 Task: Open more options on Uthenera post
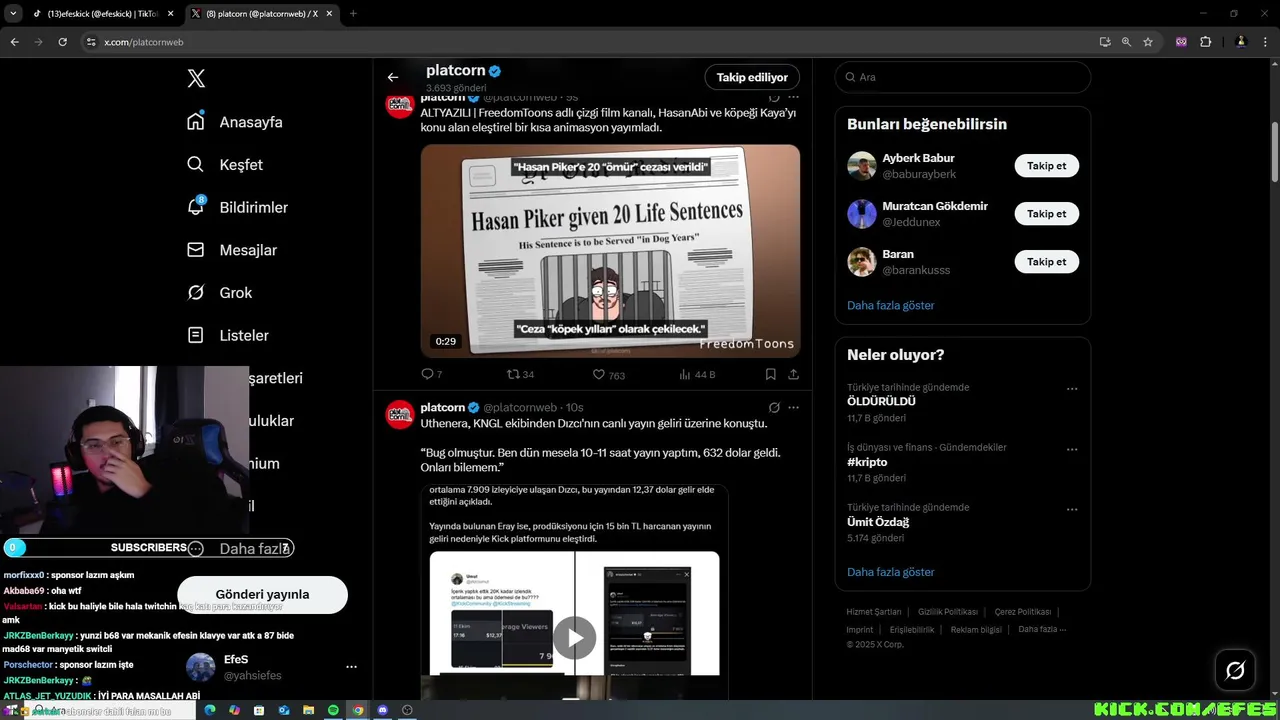793,407
